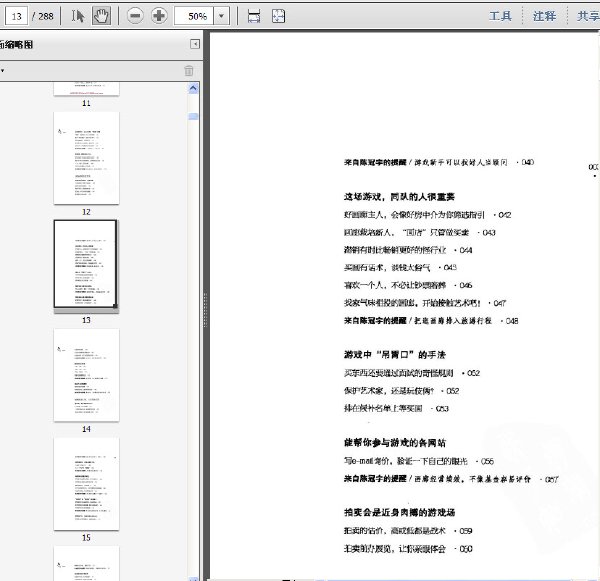Delete selected page thumbnail trash icon
The width and height of the screenshot is (600, 581).
189,71
